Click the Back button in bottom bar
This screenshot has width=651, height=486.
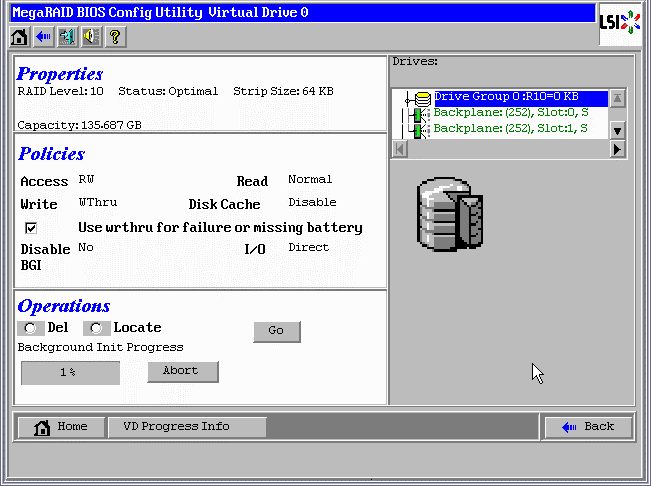tap(588, 427)
